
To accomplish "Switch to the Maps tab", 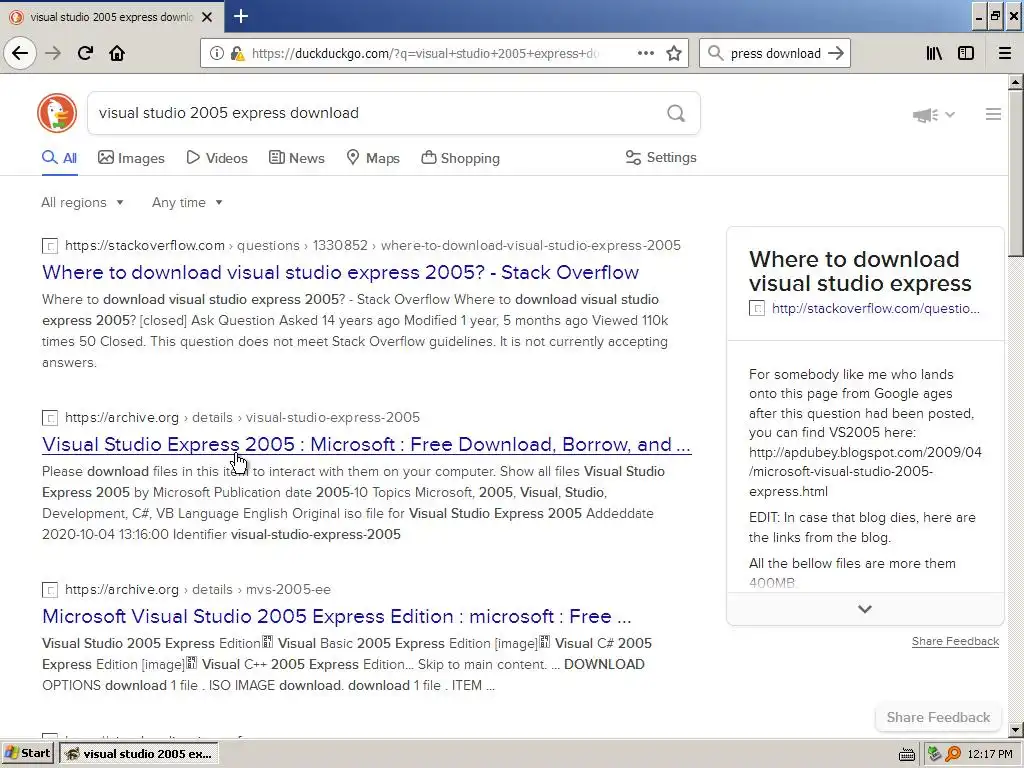I will tap(373, 158).
